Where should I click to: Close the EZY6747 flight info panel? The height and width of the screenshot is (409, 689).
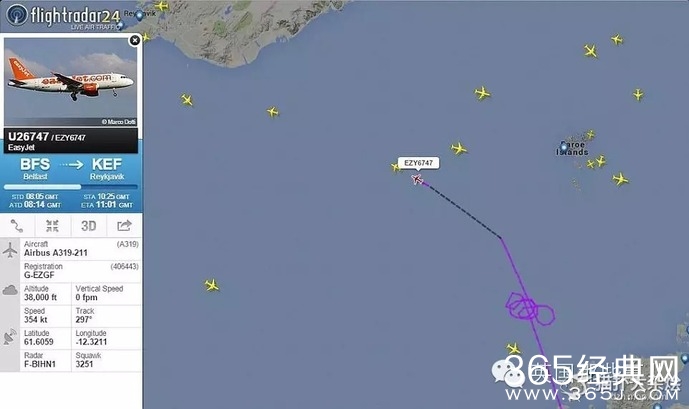(135, 40)
